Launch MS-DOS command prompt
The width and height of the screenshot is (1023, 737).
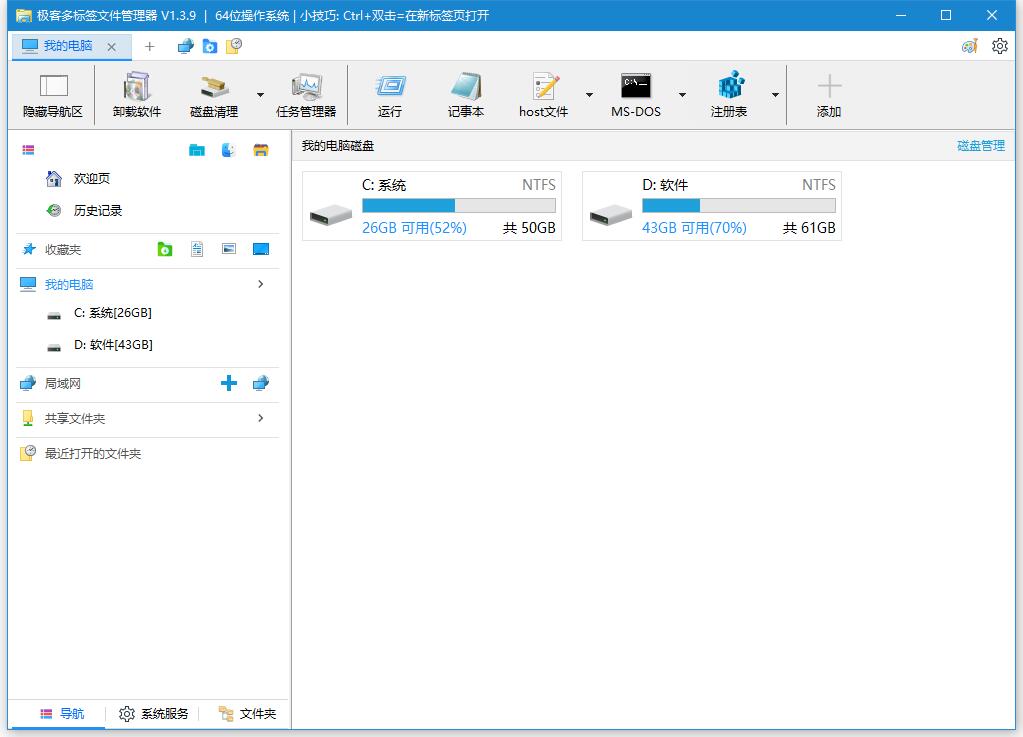tap(636, 95)
